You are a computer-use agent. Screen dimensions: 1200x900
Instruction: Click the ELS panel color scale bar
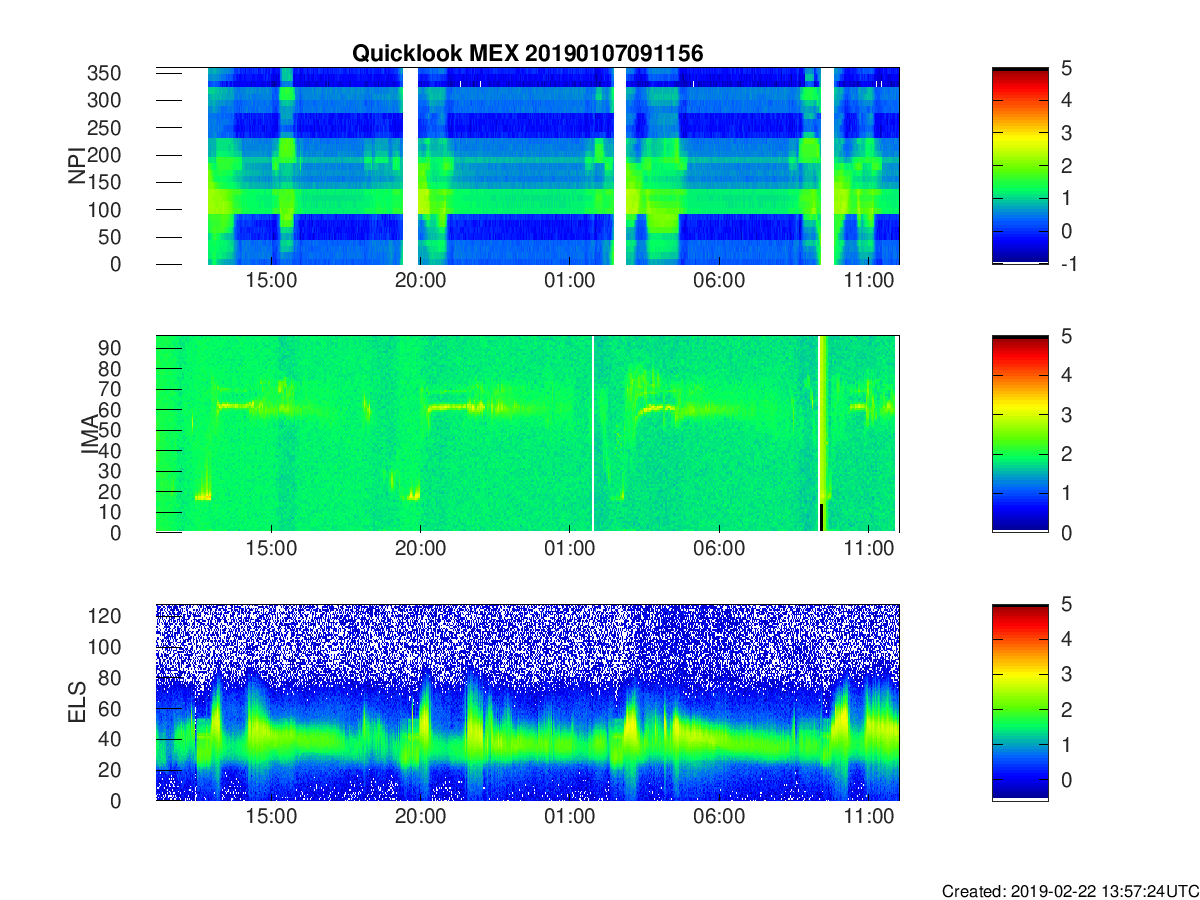pyautogui.click(x=1020, y=702)
